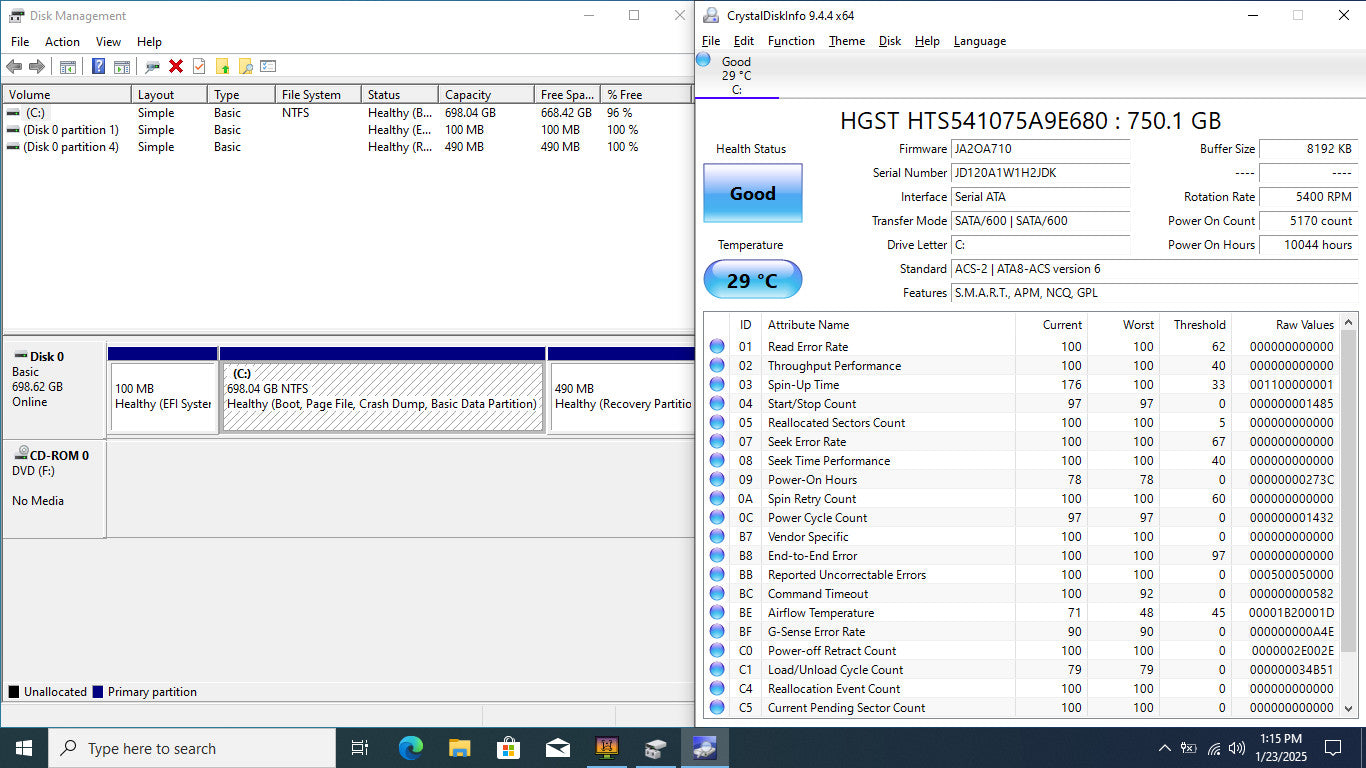Sort volumes by the Capacity column header
The height and width of the screenshot is (768, 1366).
[486, 95]
